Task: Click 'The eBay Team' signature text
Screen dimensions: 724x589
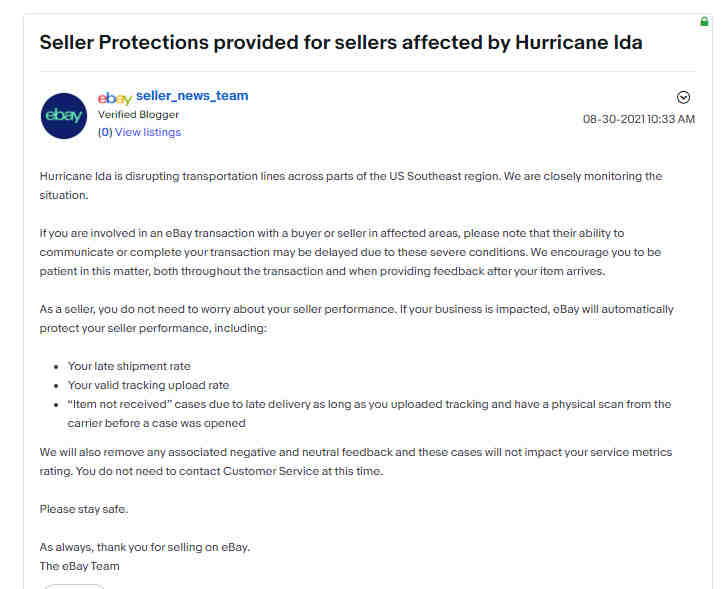Action: [x=79, y=566]
